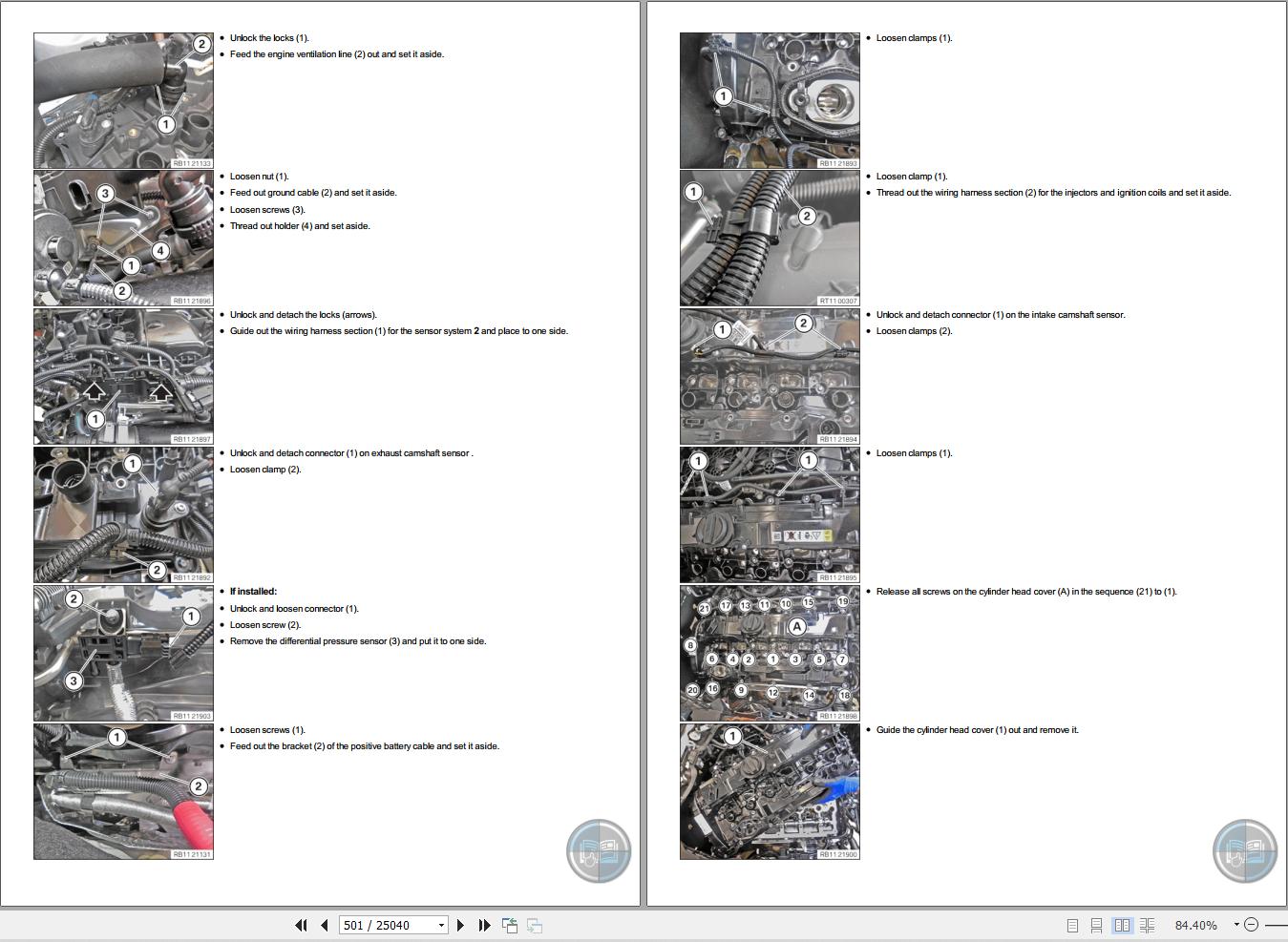Click the cylinder head cover screw sequence image

[x=770, y=653]
